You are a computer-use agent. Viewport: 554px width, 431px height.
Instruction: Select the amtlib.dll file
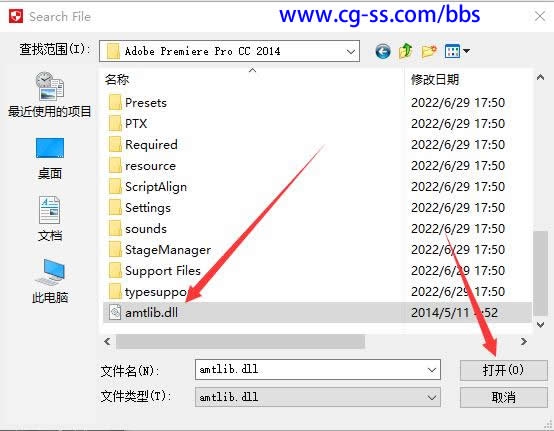tap(317, 313)
